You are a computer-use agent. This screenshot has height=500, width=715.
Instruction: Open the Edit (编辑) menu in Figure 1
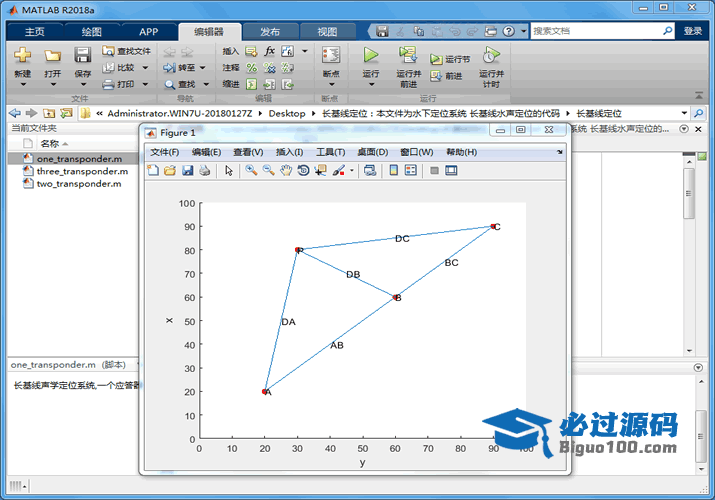[206, 152]
